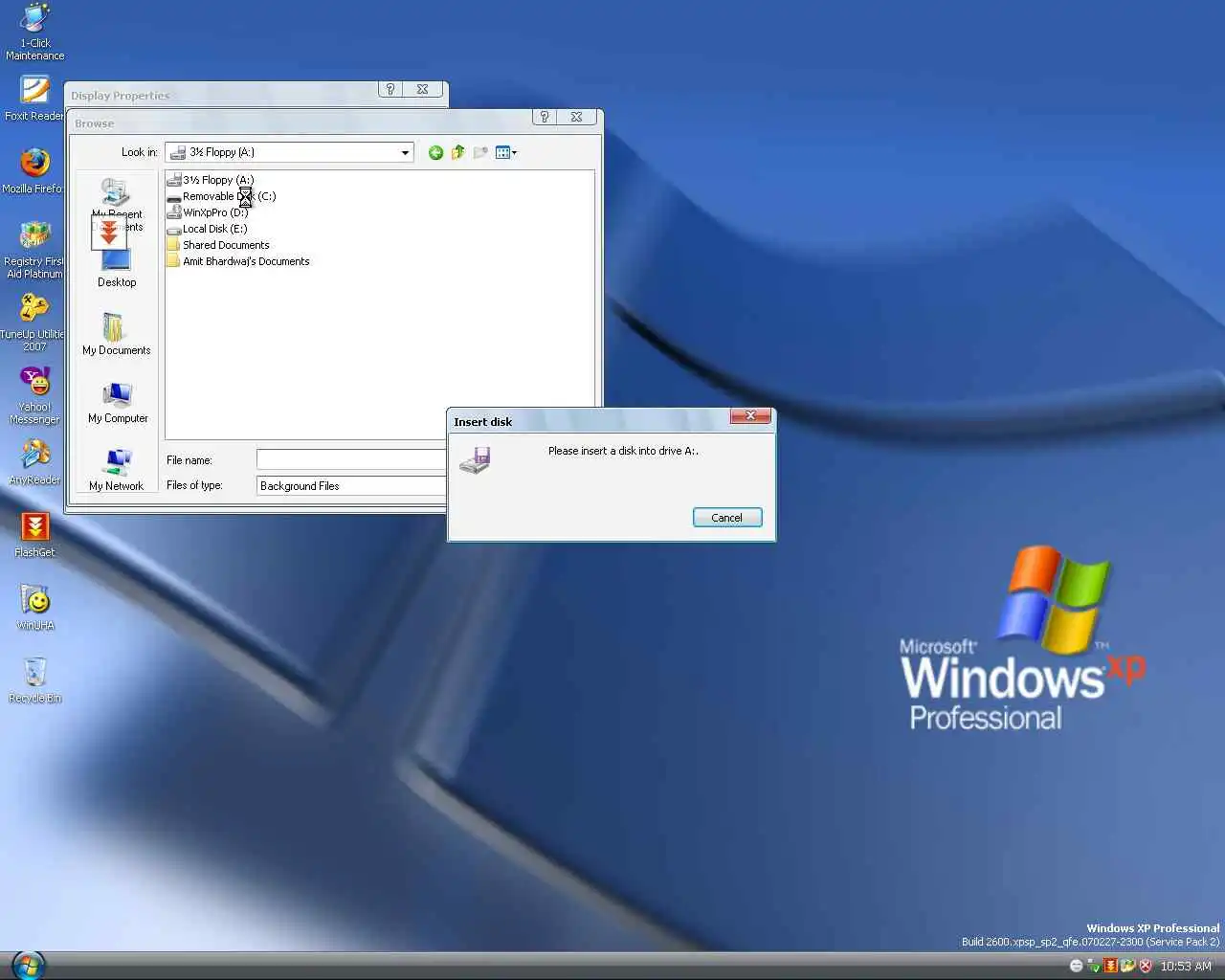This screenshot has height=980, width=1225.
Task: Click Help button on Display Properties window
Action: coord(390,89)
